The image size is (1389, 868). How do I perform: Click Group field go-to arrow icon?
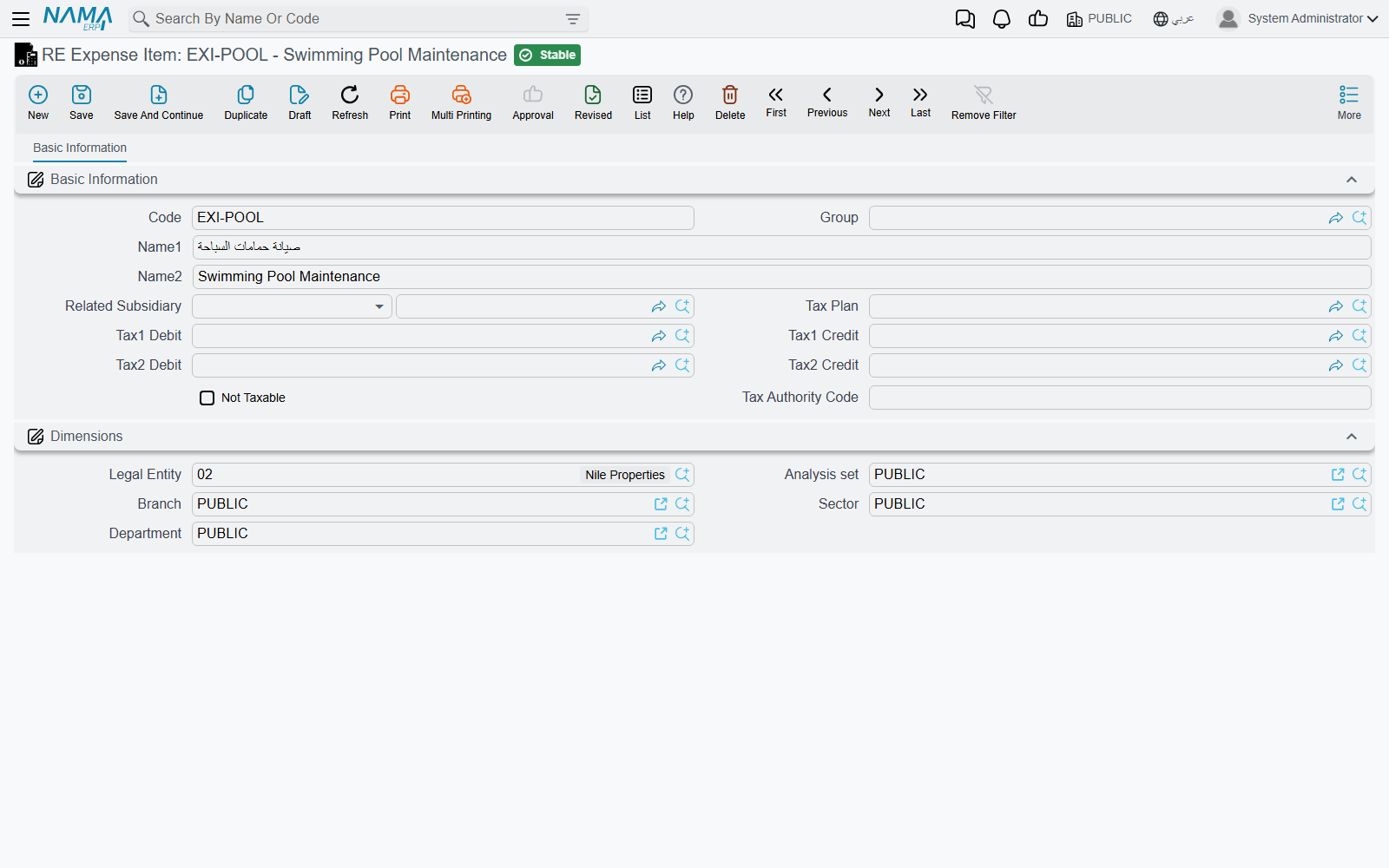pos(1336,218)
